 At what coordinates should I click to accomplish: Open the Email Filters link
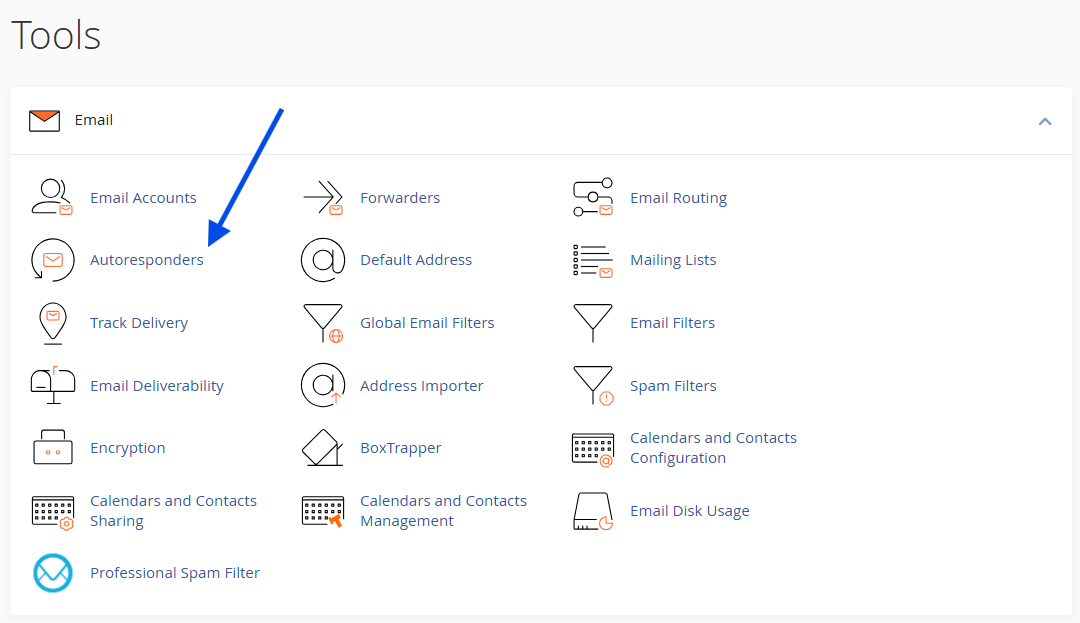(x=672, y=323)
